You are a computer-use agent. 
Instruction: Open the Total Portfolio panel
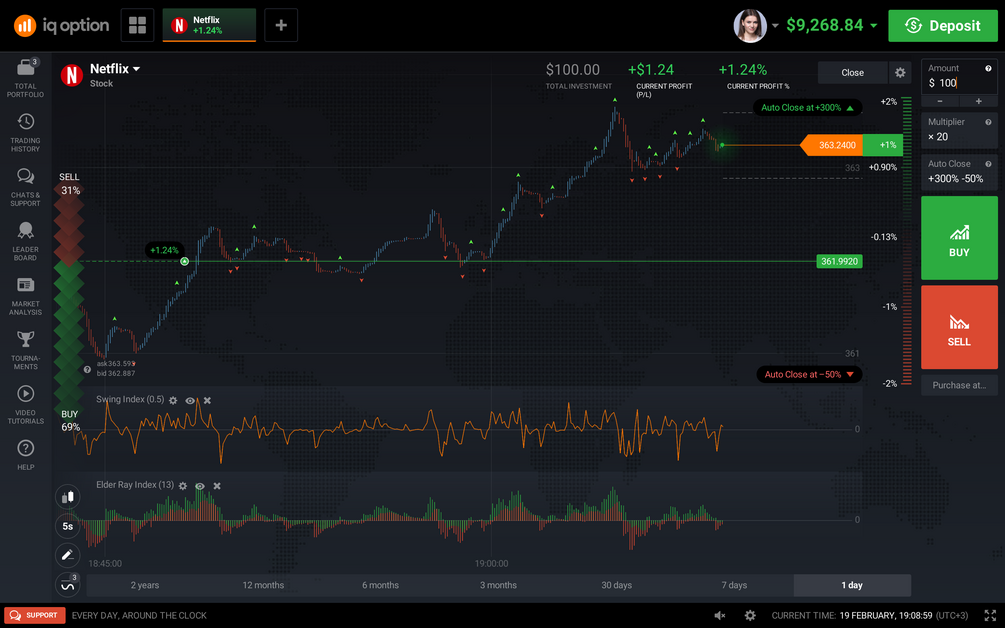[x=26, y=78]
